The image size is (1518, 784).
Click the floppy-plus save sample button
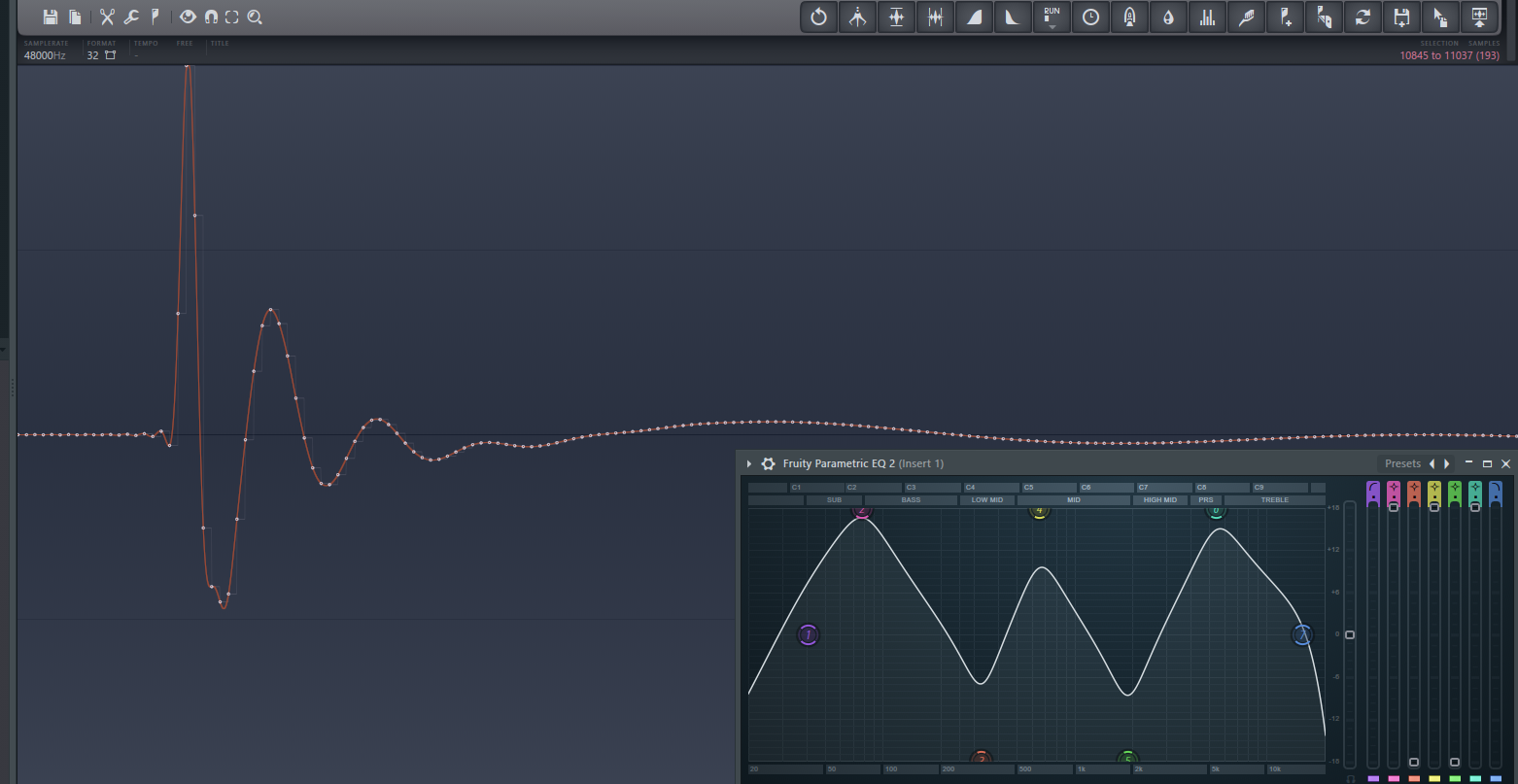[x=1401, y=17]
